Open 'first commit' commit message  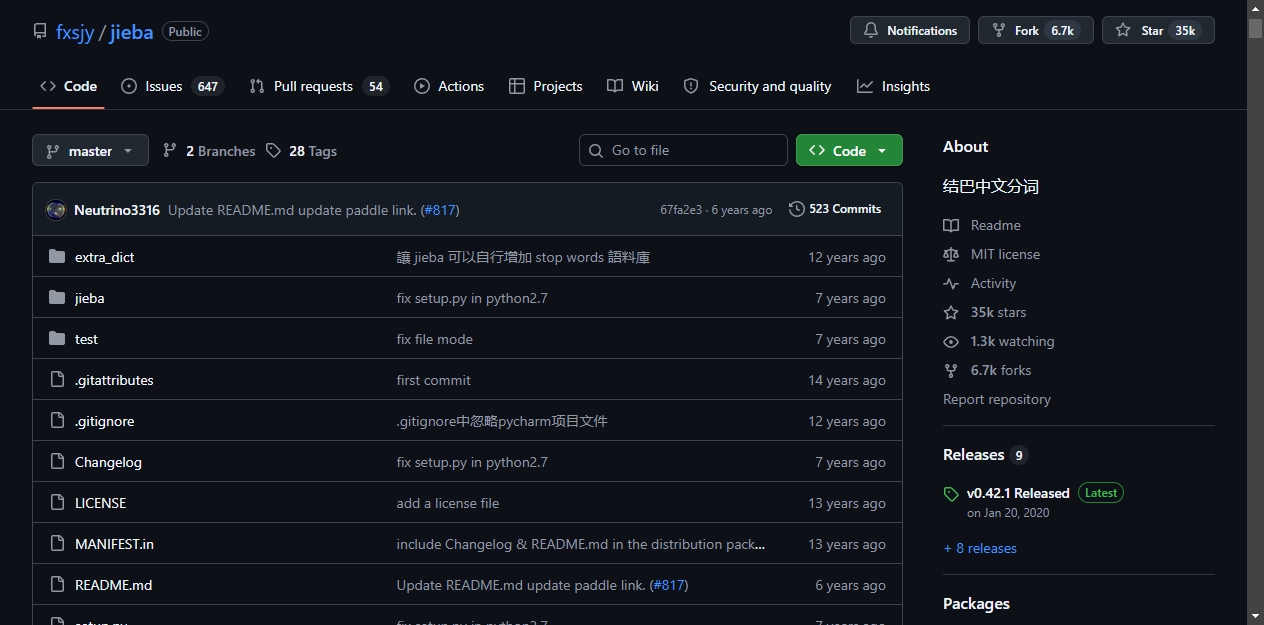(x=433, y=380)
